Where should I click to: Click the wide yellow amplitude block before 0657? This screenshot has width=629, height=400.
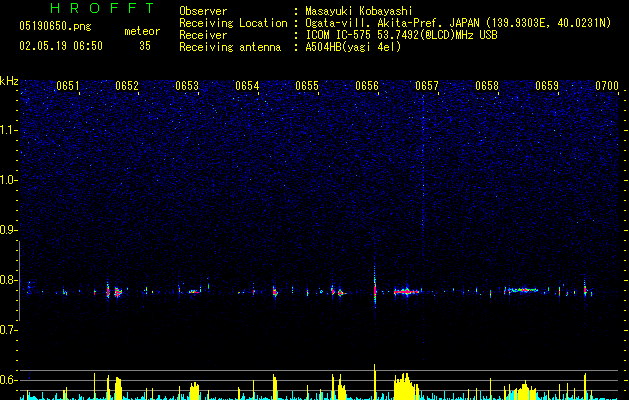(406, 386)
